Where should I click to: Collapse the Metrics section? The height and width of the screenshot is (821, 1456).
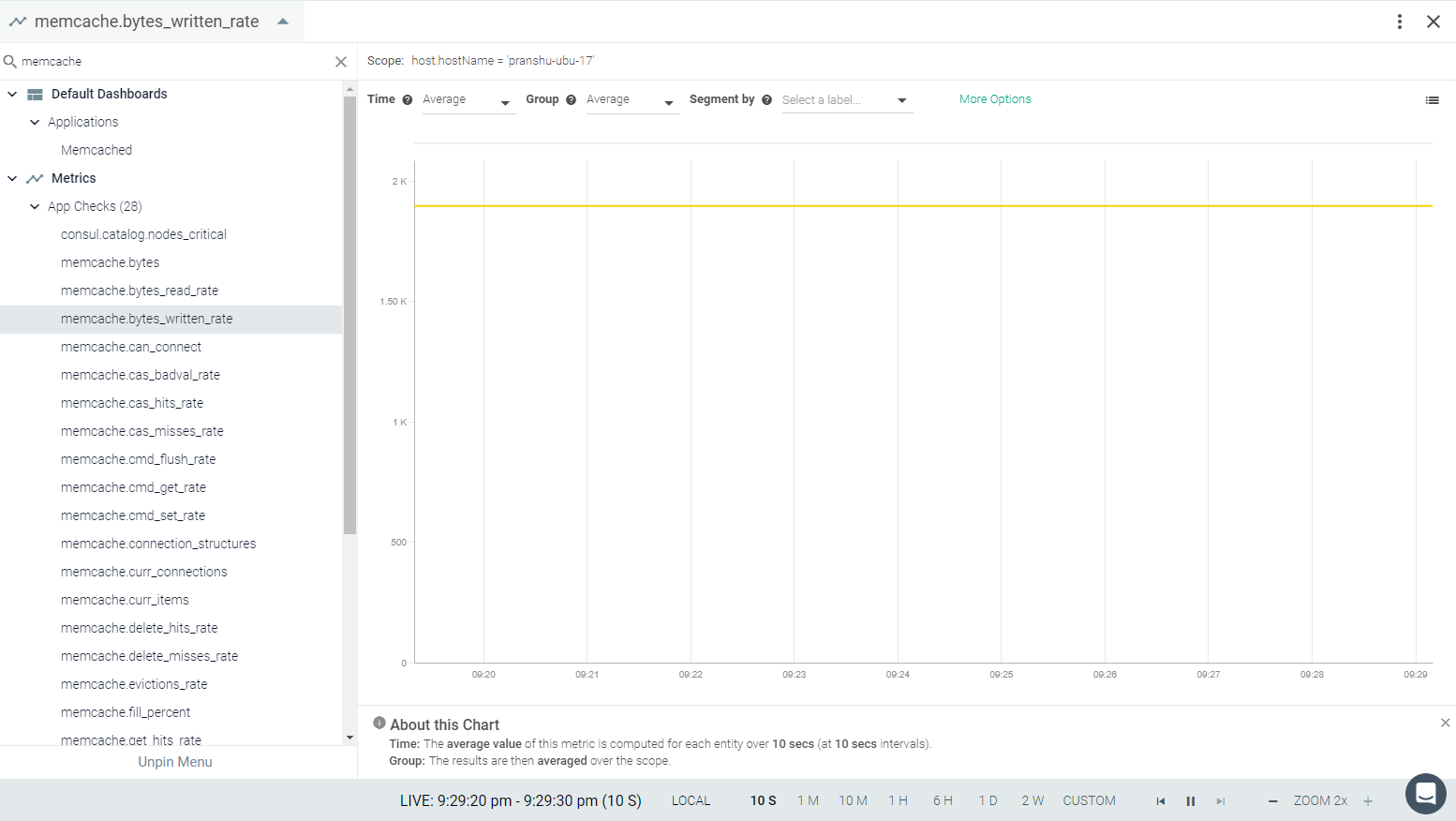(x=12, y=179)
